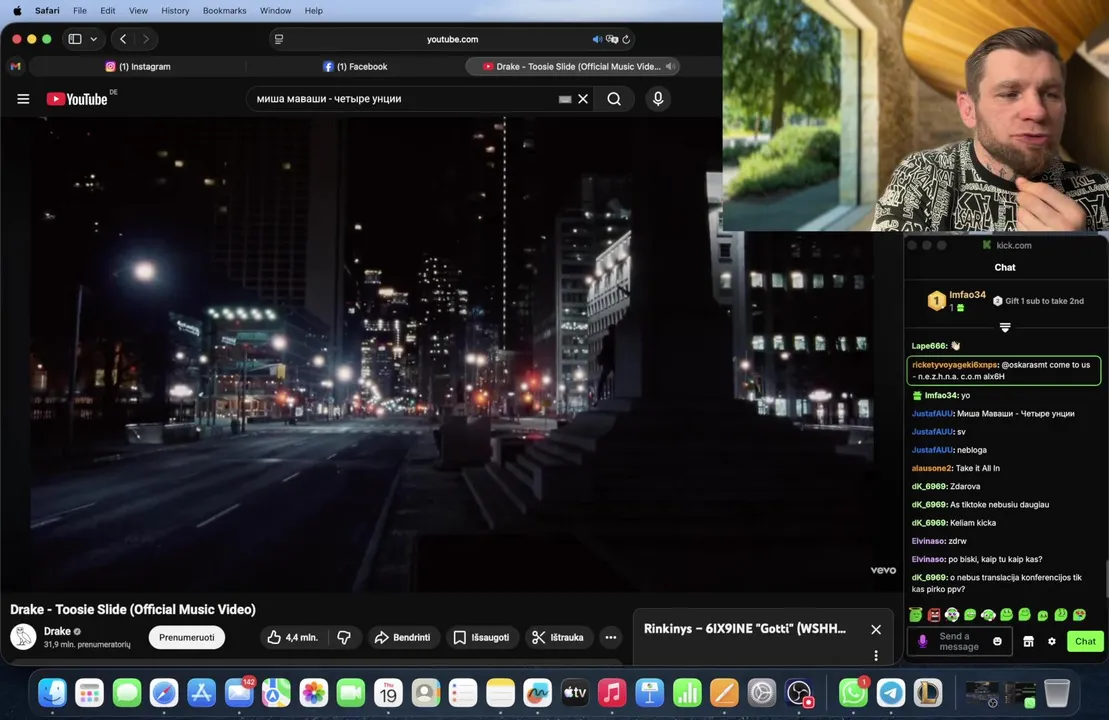Send message with green Chat button

pos(1085,641)
